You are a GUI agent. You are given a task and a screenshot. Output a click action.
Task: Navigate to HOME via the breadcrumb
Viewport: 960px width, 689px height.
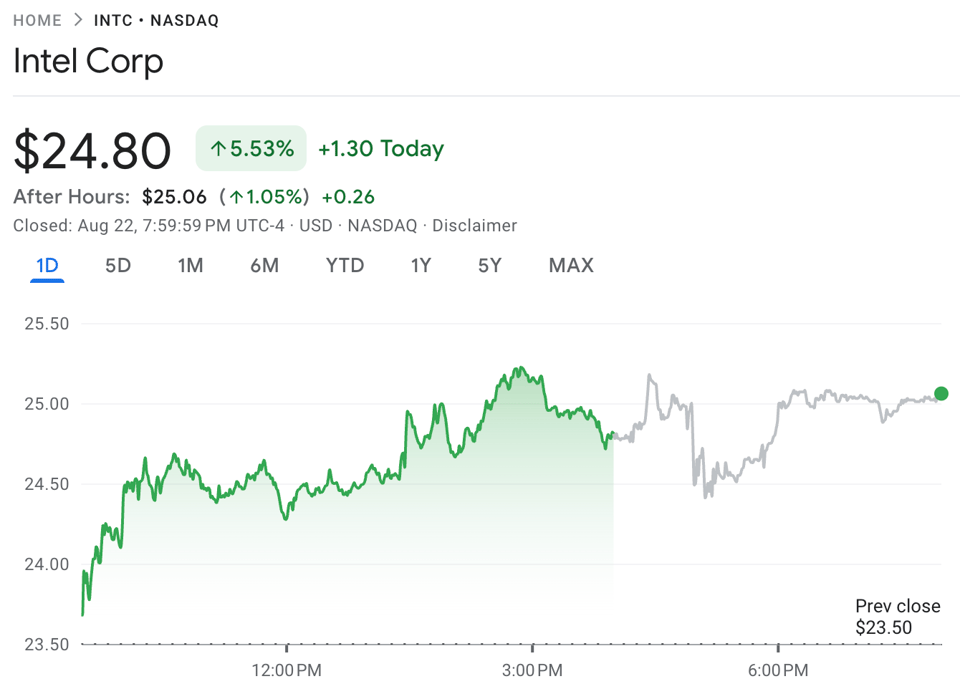click(37, 19)
